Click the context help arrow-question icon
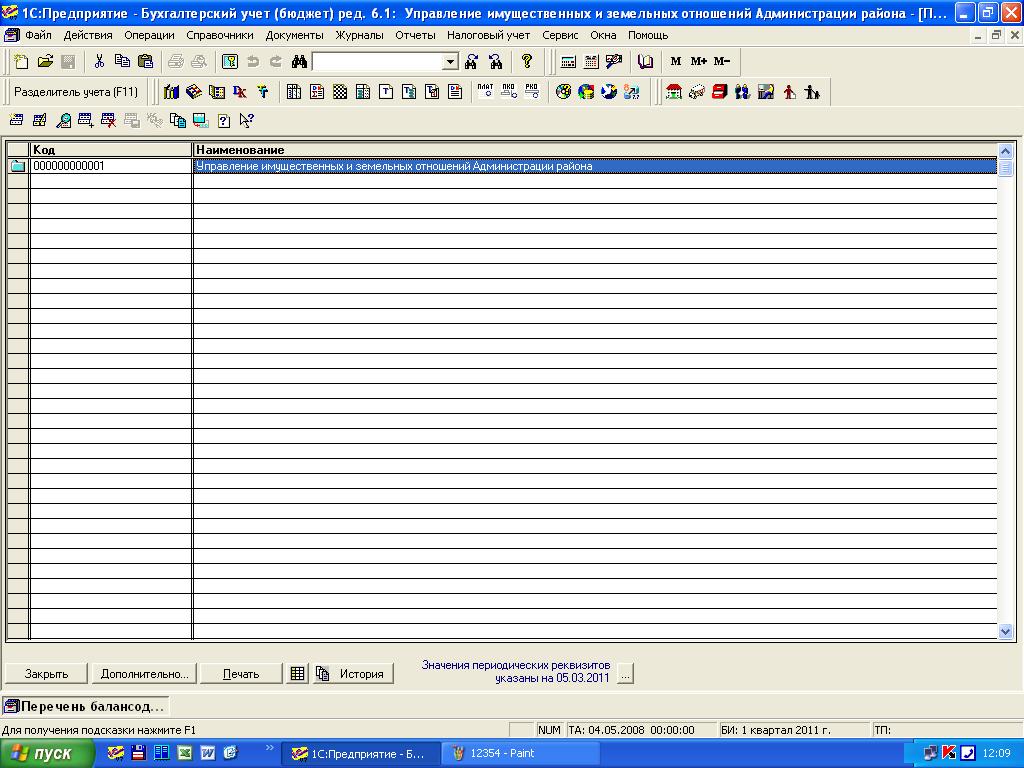 [246, 120]
